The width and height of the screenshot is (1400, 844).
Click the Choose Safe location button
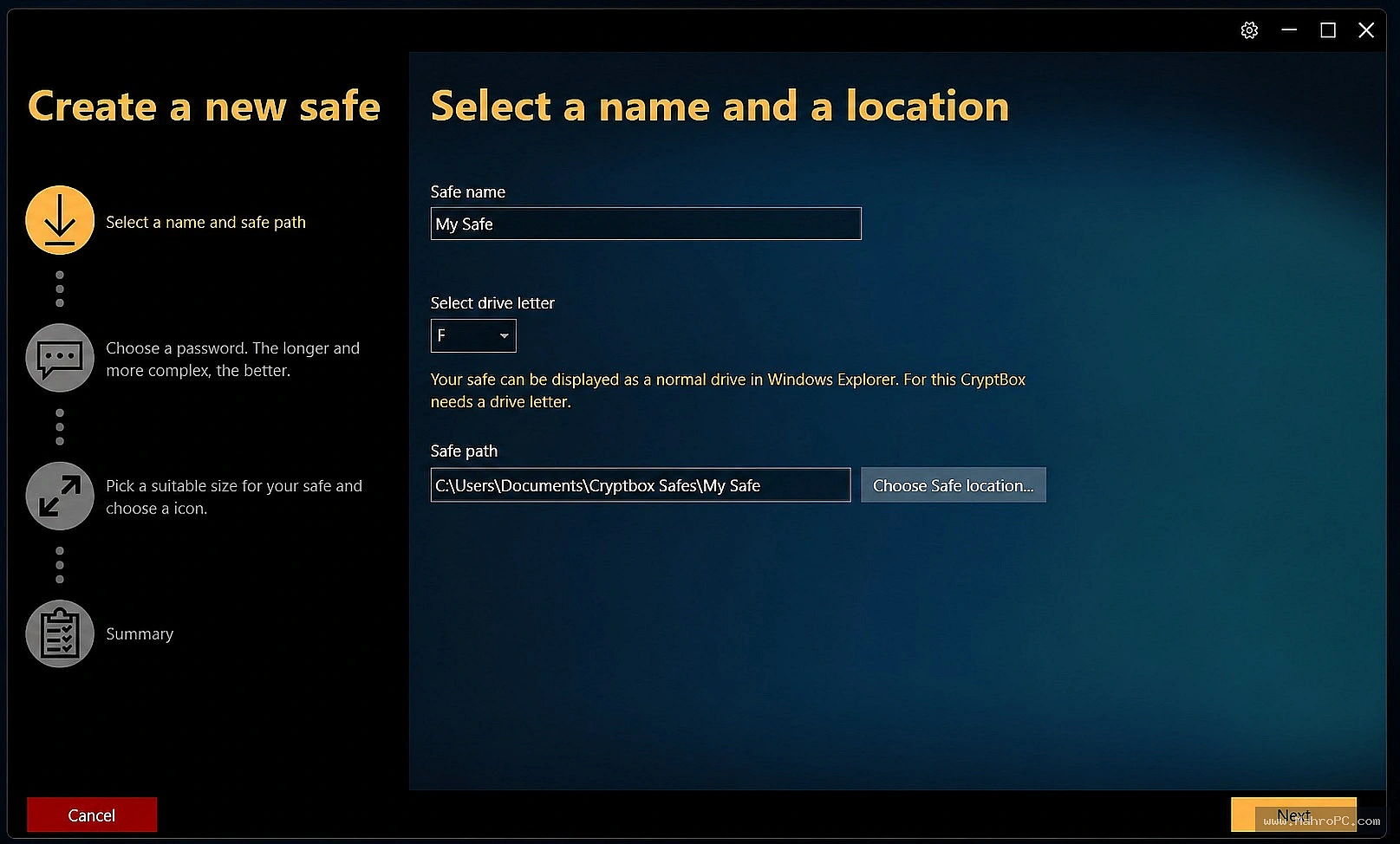point(954,485)
